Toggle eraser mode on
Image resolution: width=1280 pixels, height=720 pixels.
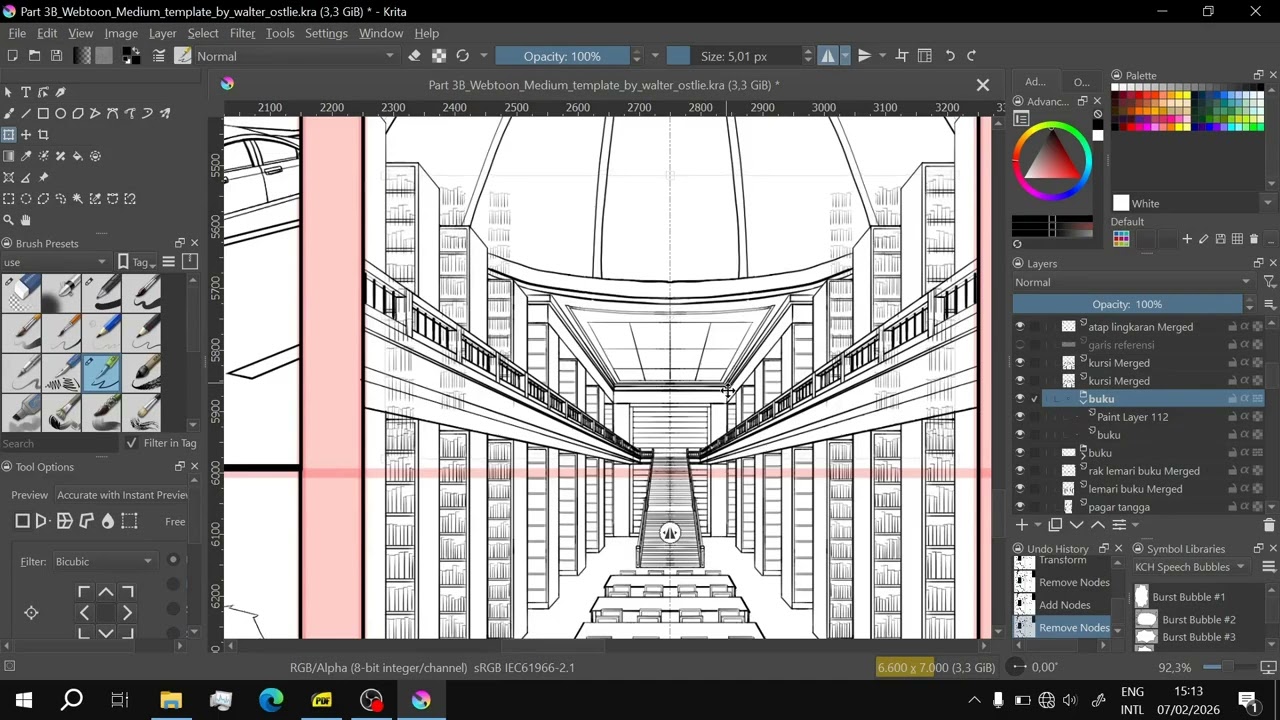pyautogui.click(x=415, y=56)
